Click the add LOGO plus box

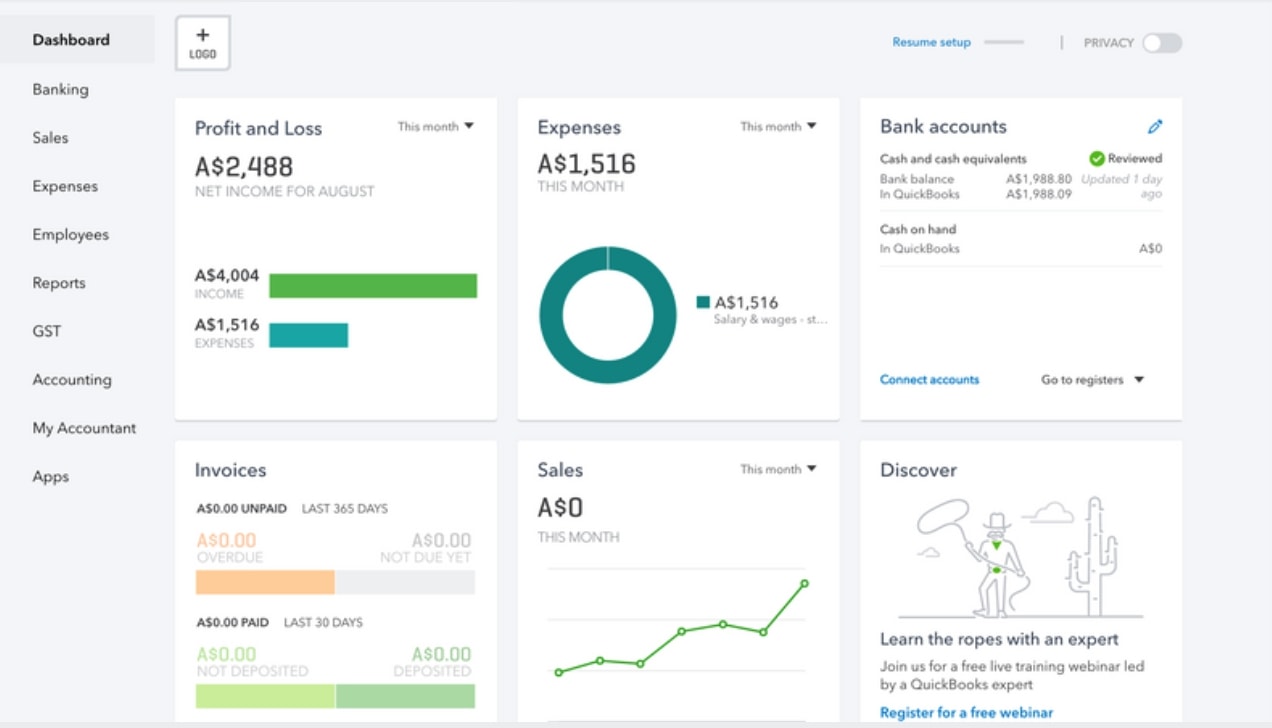203,43
